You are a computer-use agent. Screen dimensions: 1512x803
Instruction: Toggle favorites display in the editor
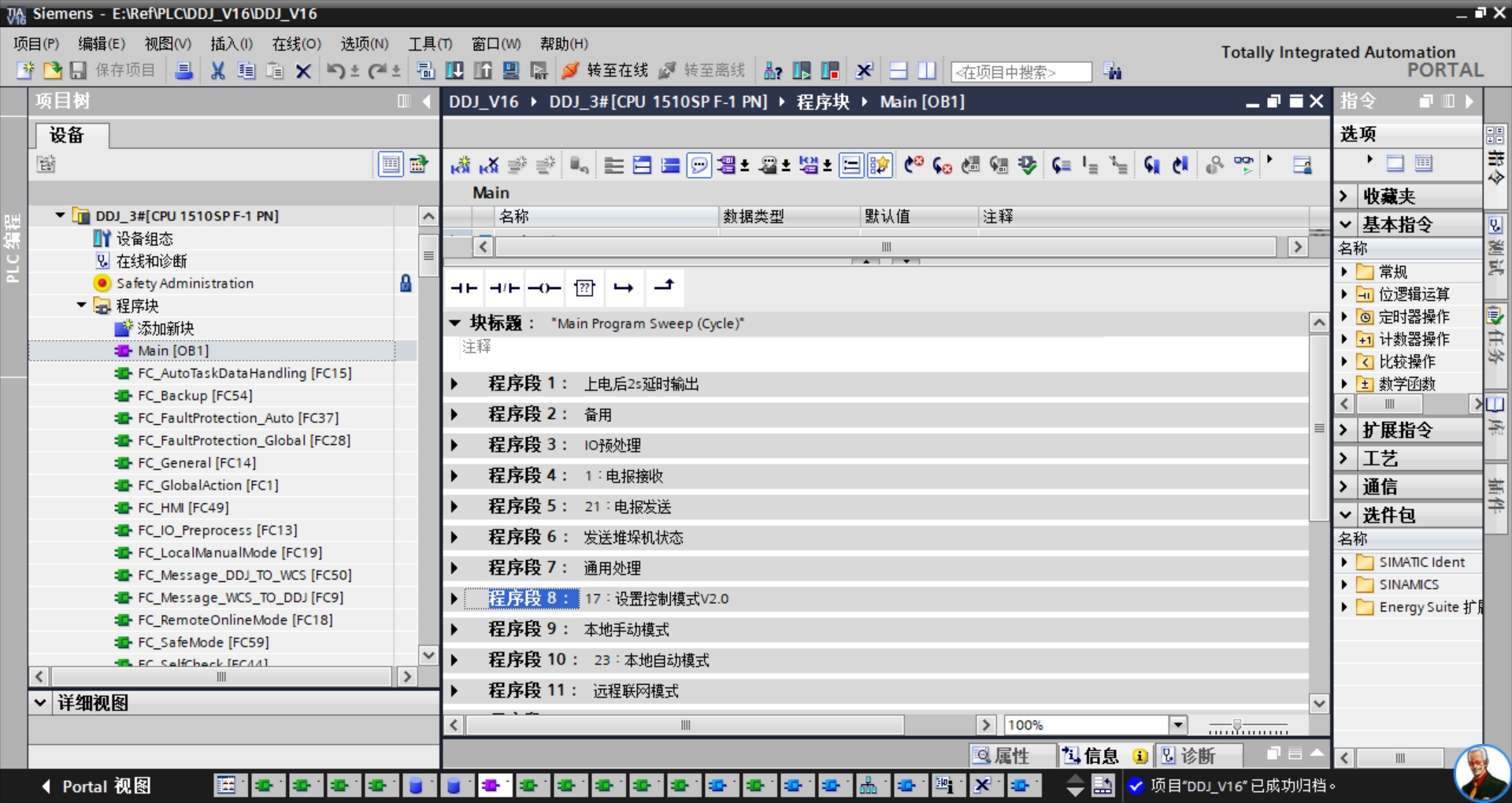(880, 165)
